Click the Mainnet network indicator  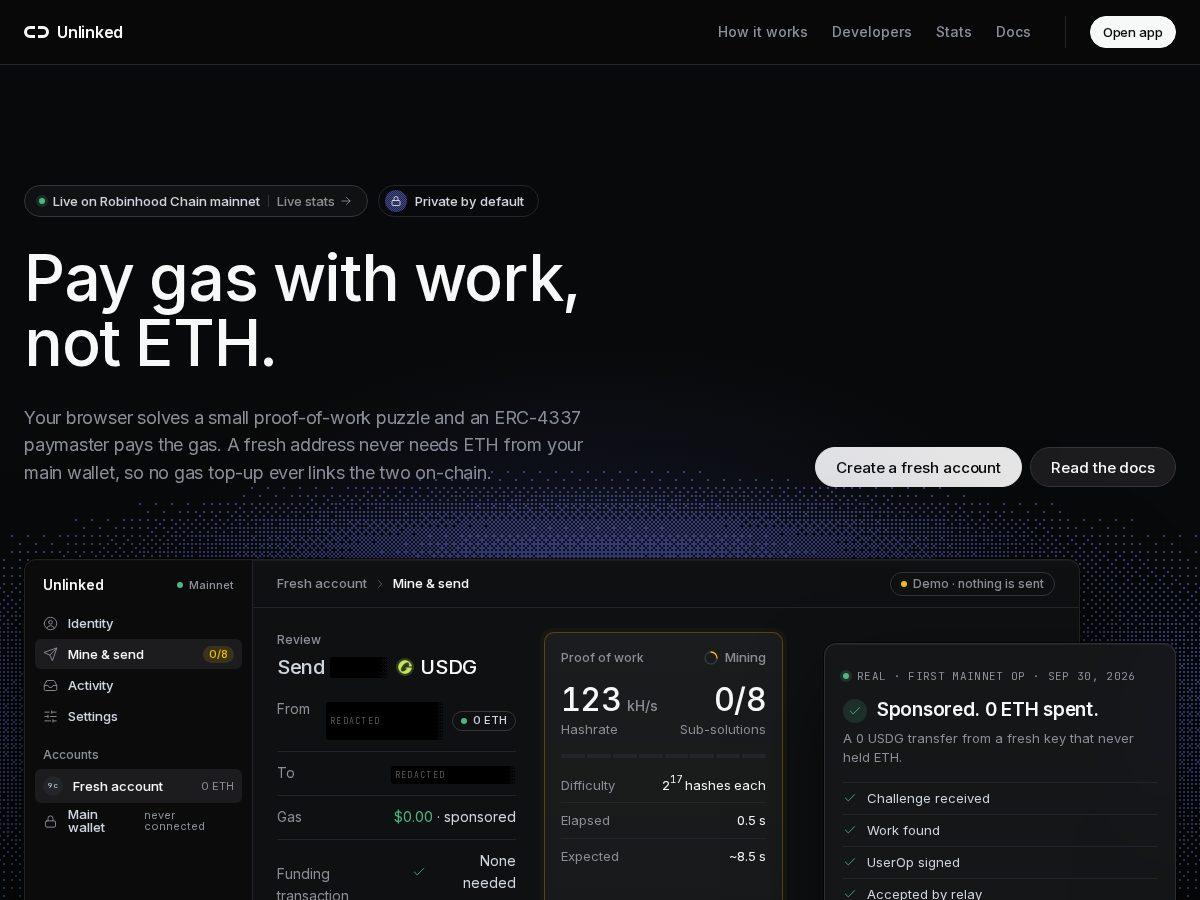[x=205, y=585]
